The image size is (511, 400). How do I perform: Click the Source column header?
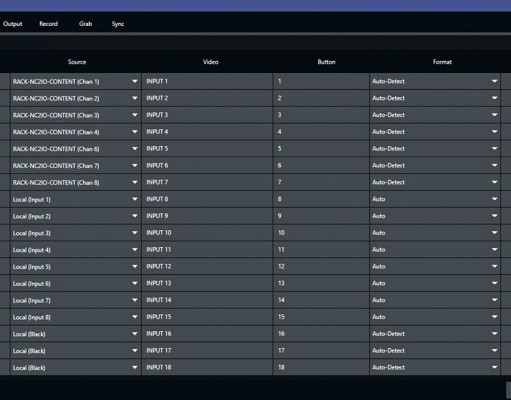pyautogui.click(x=77, y=62)
